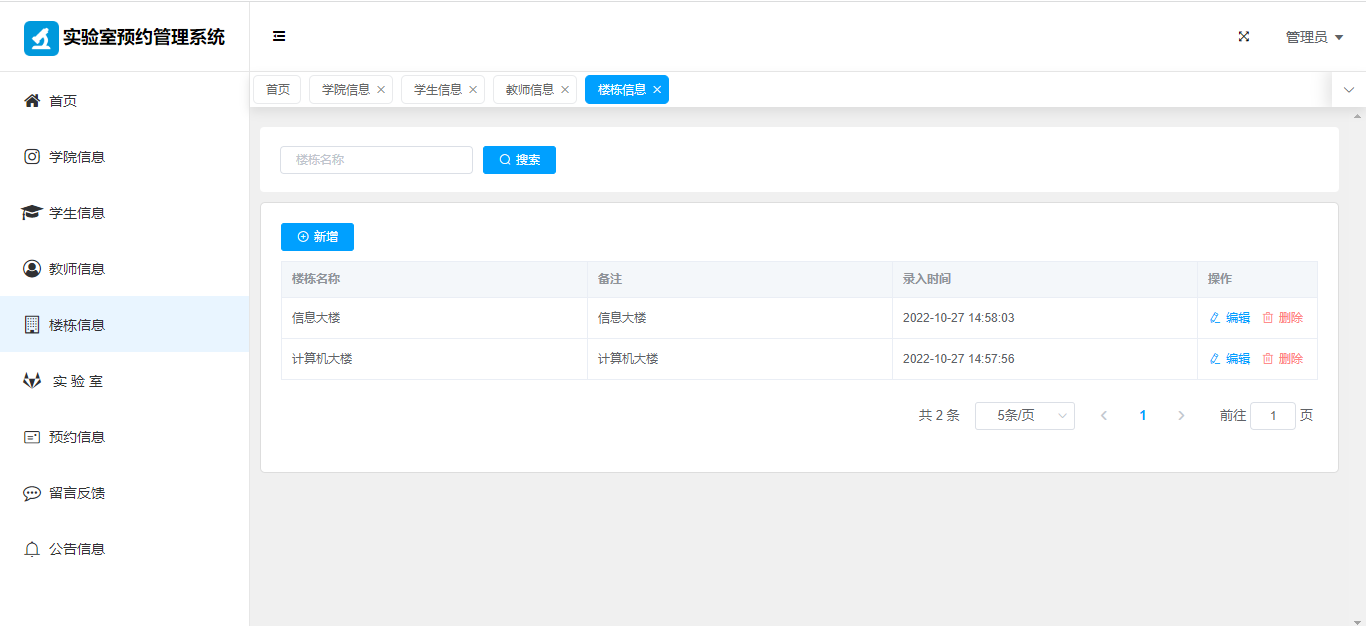Click the microscope logo icon
This screenshot has width=1366, height=626.
tap(41, 38)
